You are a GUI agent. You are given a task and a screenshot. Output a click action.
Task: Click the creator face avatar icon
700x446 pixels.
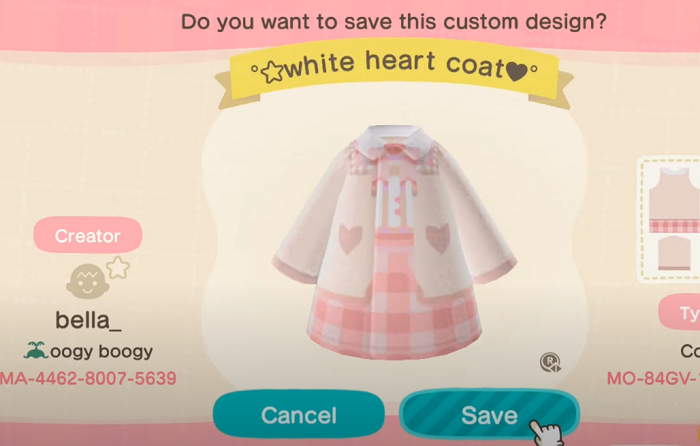(x=87, y=281)
